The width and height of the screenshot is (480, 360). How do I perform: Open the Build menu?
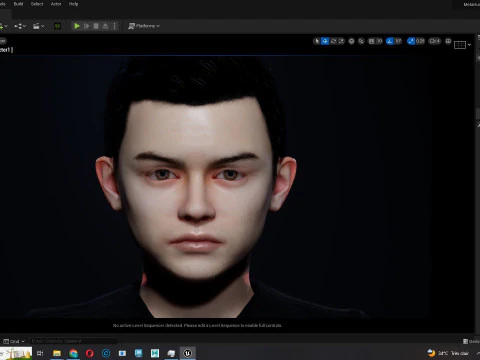click(x=18, y=4)
